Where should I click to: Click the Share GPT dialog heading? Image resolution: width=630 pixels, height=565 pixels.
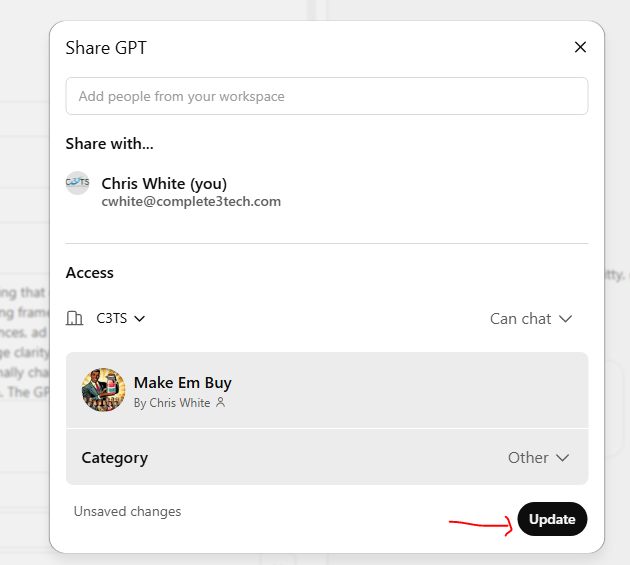coord(106,47)
